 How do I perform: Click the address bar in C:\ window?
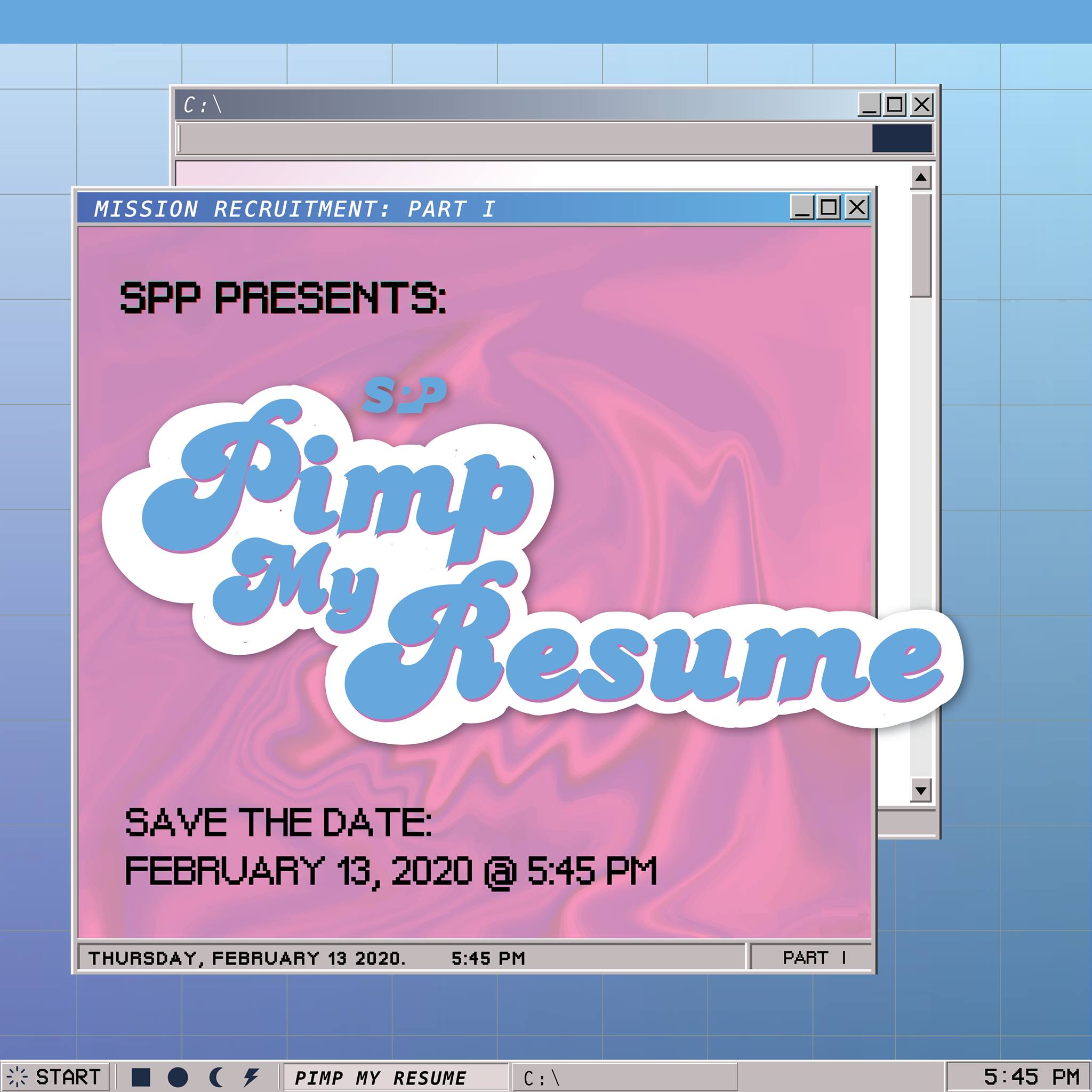tap(524, 139)
